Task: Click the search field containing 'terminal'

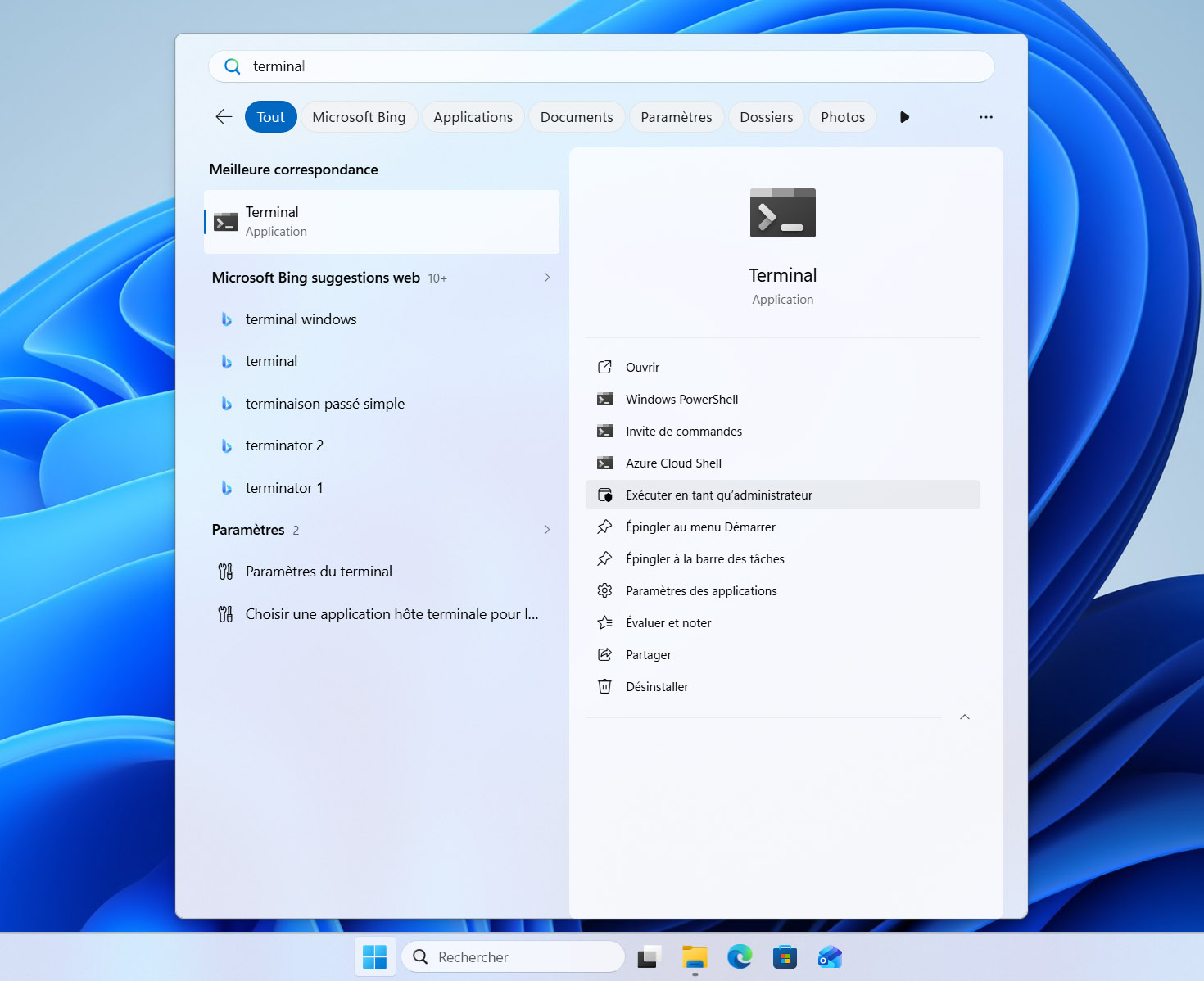Action: click(x=601, y=66)
